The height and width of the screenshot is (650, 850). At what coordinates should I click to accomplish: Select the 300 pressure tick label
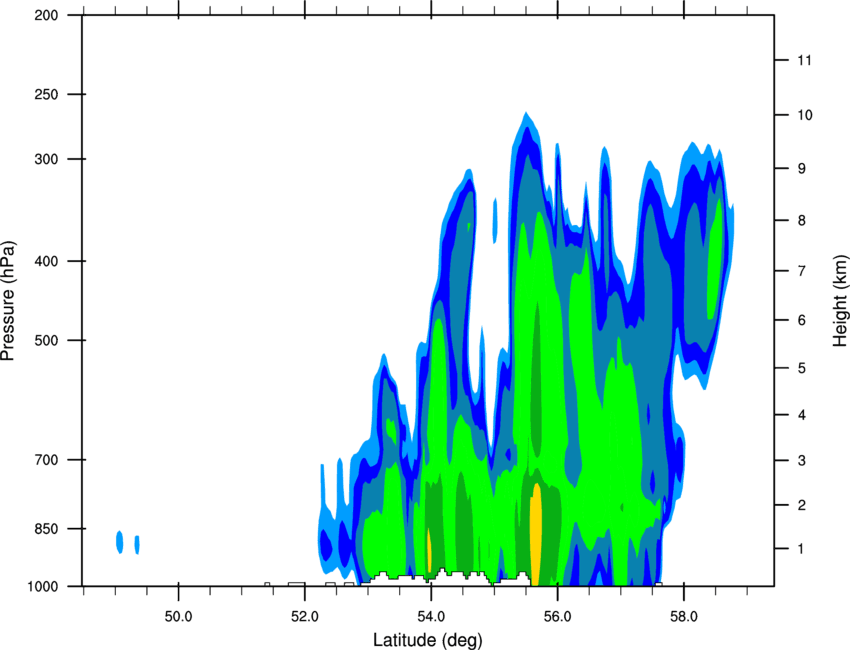click(46, 159)
